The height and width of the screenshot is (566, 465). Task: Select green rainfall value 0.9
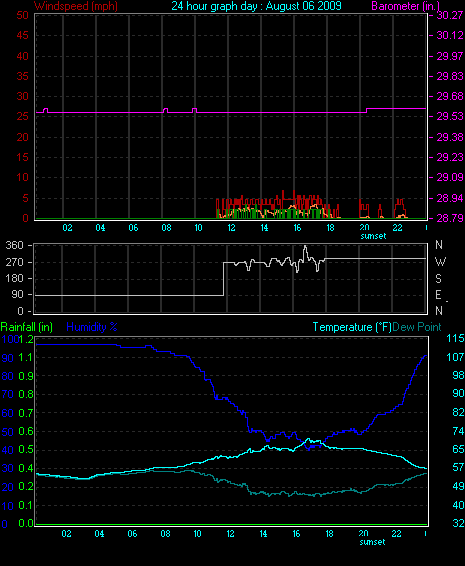coord(26,376)
